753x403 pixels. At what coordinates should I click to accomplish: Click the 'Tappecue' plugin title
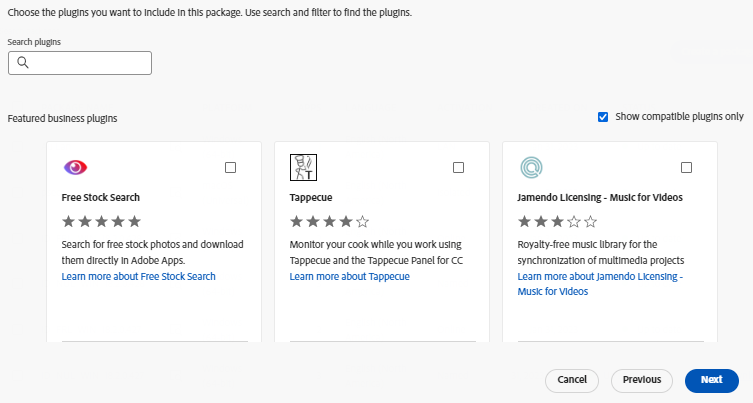(311, 197)
